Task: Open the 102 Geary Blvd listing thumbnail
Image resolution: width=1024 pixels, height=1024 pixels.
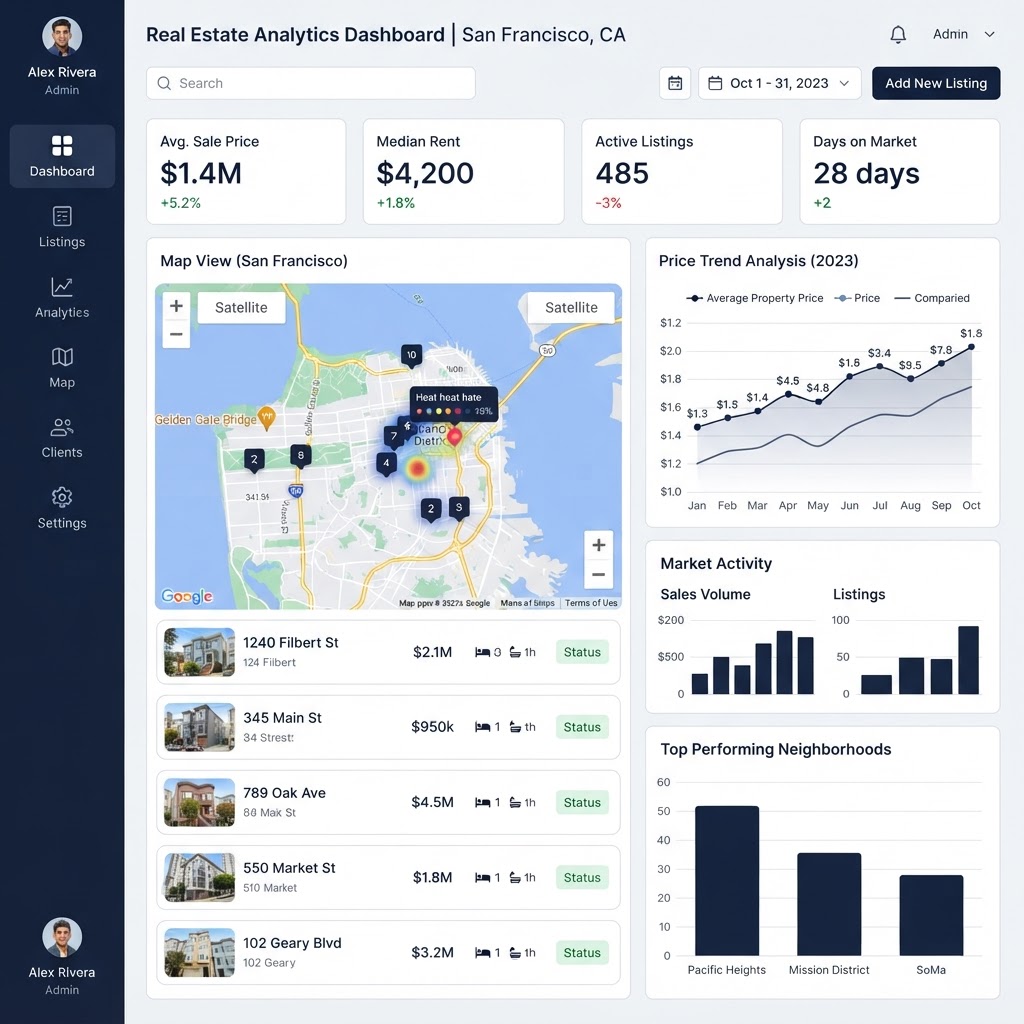Action: [x=199, y=952]
